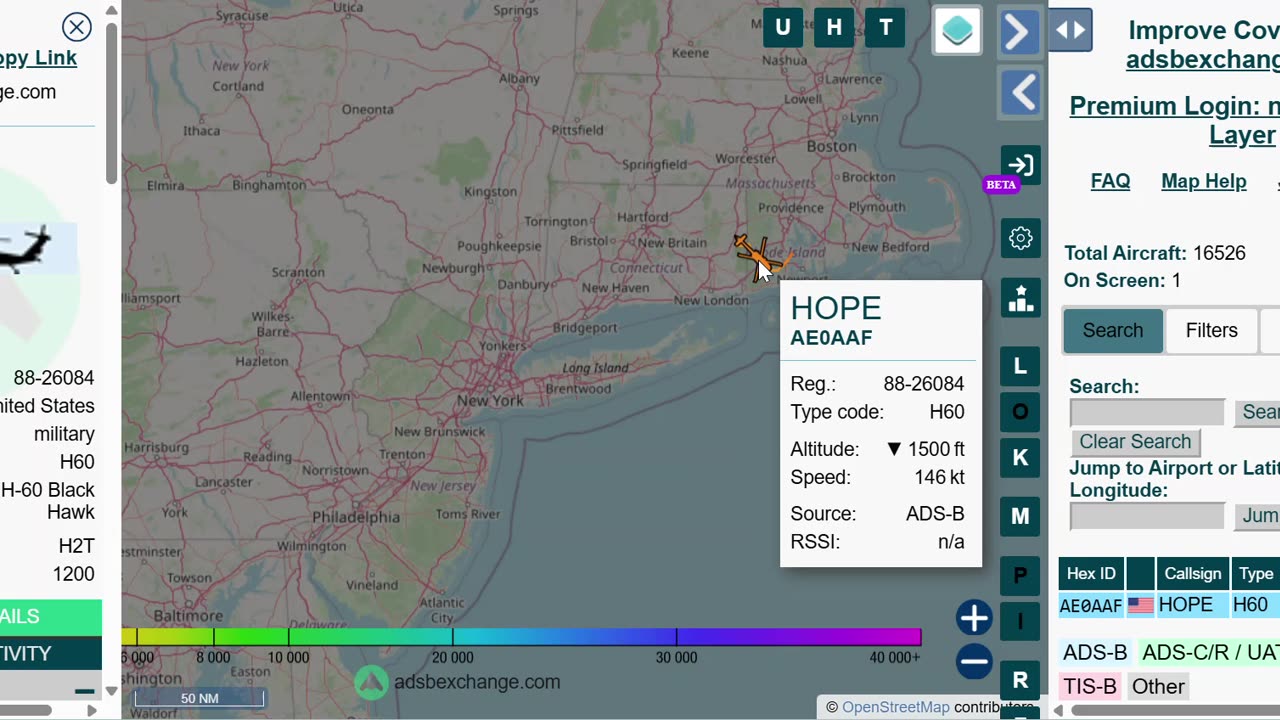Toggle the T map button
The image size is (1280, 720).
pos(886,28)
